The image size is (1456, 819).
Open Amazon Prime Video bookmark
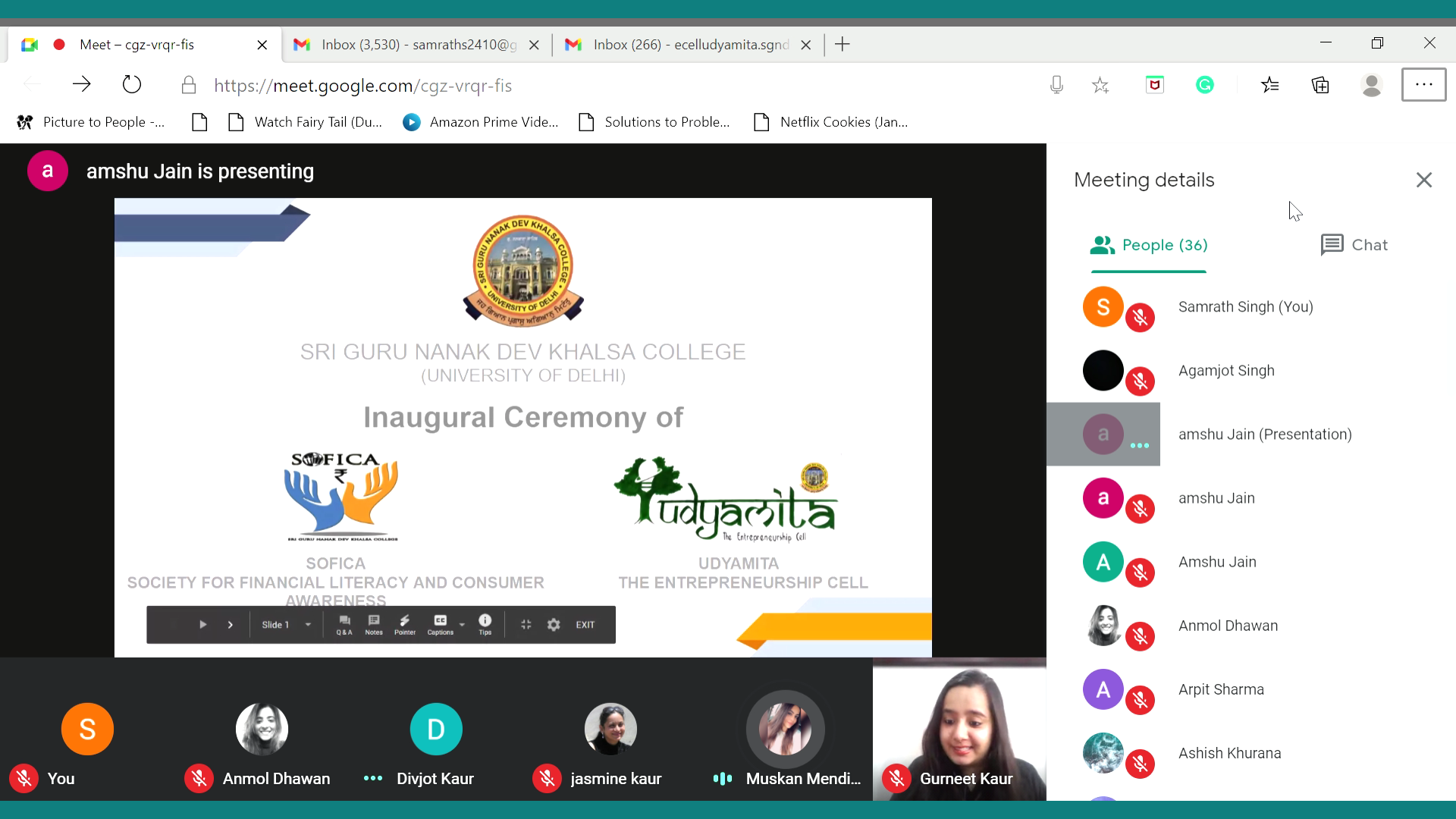481,122
